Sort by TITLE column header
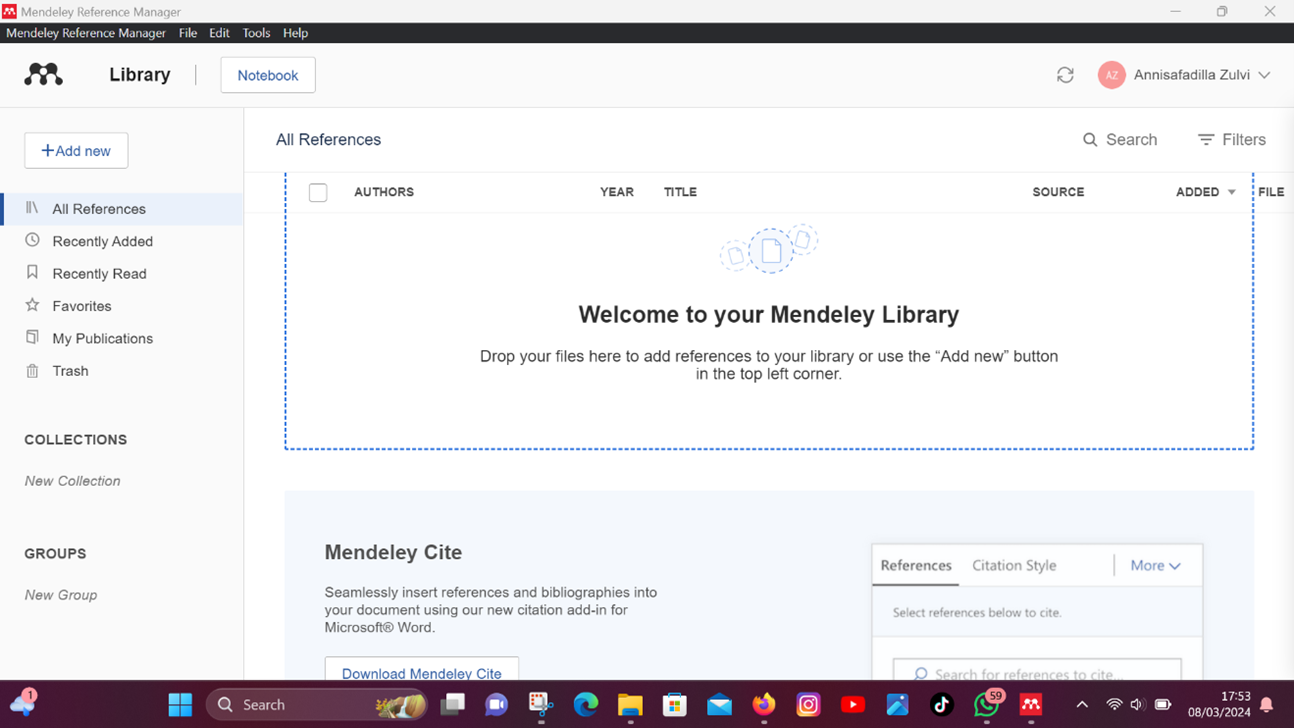Screen dimensions: 1294x728 point(680,192)
